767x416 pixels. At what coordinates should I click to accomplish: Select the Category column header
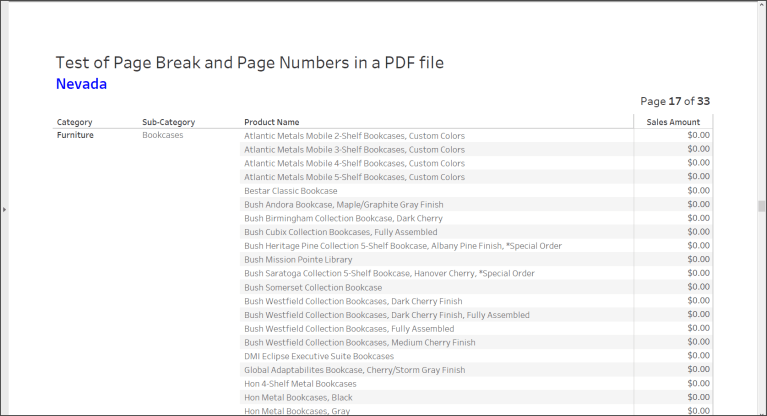pos(75,122)
